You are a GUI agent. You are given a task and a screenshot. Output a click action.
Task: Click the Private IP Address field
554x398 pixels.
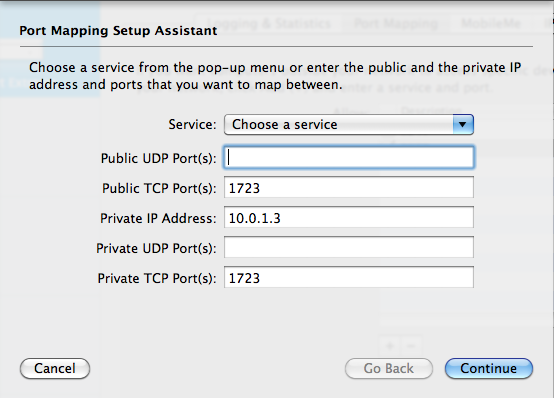pos(349,217)
